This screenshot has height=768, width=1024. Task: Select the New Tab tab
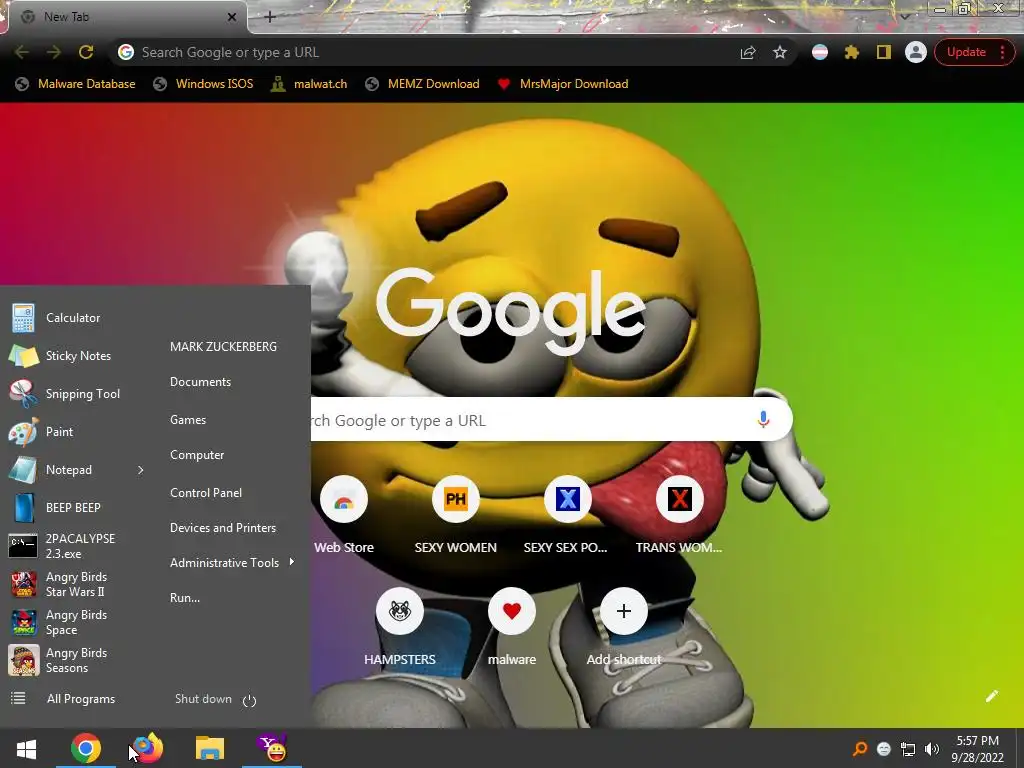[x=124, y=17]
